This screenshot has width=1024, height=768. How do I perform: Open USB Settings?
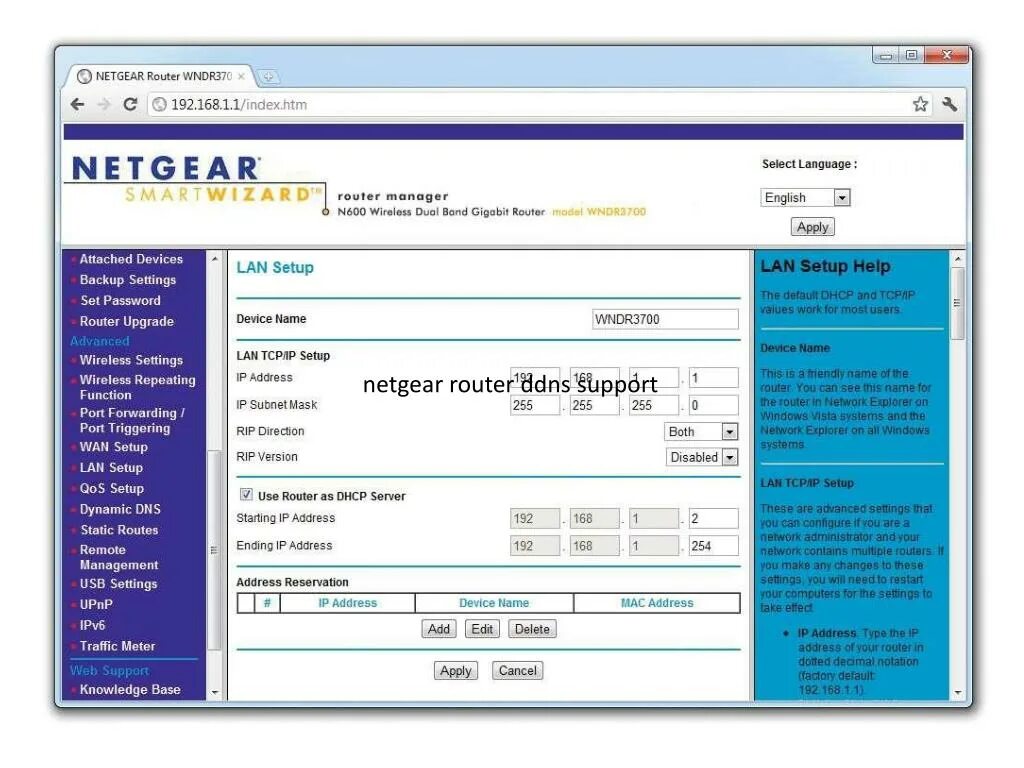(118, 584)
